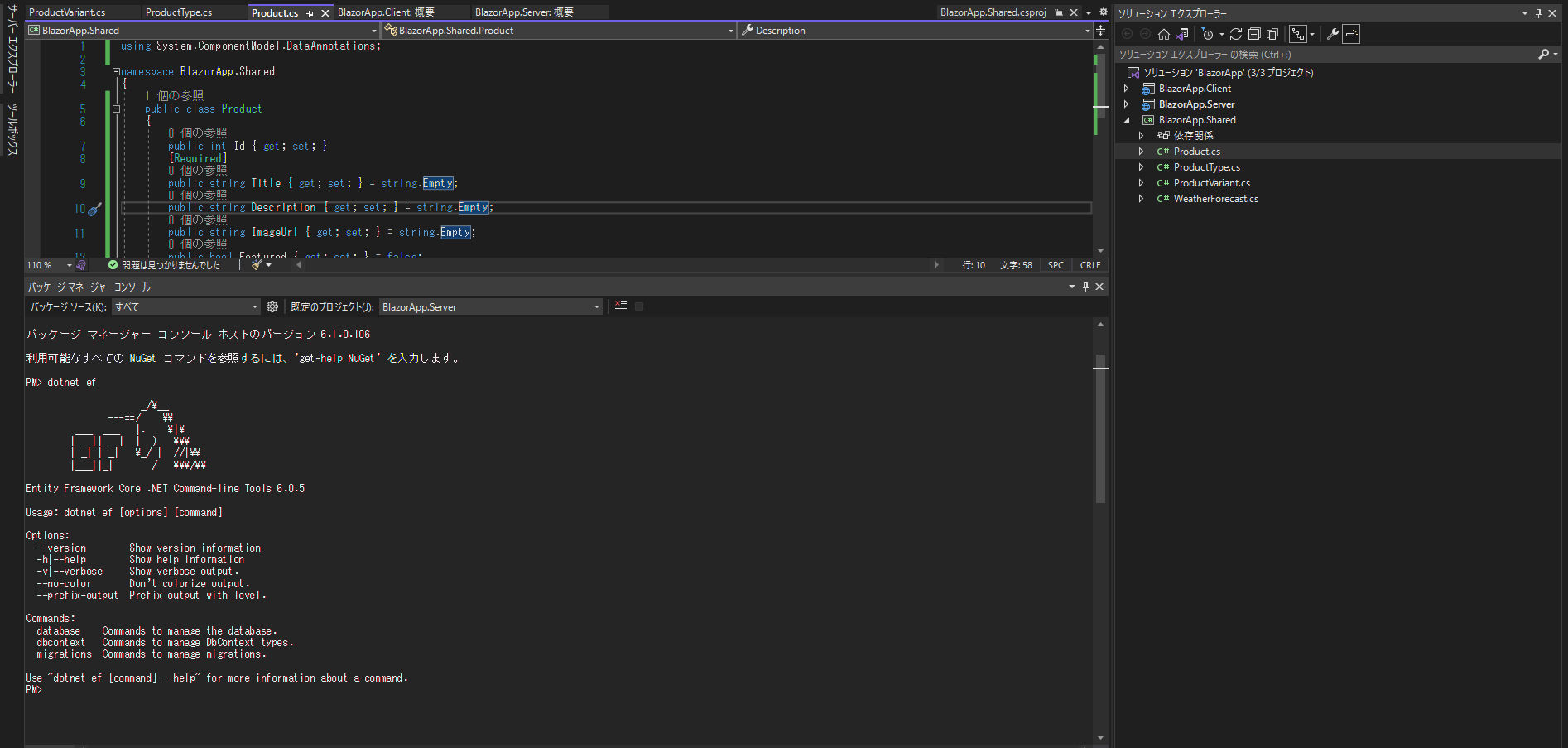Collapse all nodes in Solution Explorer
This screenshot has width=1568, height=748.
1254,34
